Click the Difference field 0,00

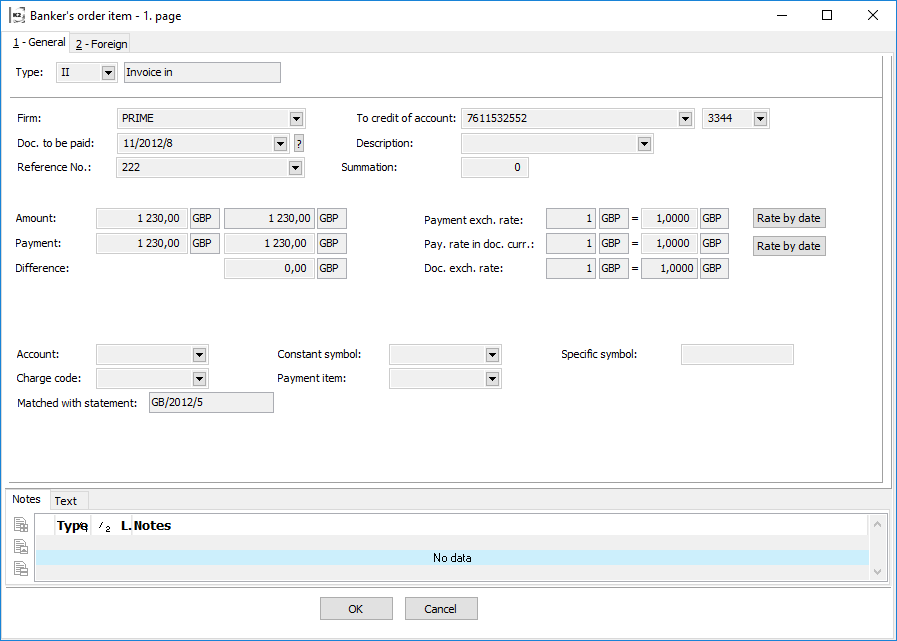269,268
